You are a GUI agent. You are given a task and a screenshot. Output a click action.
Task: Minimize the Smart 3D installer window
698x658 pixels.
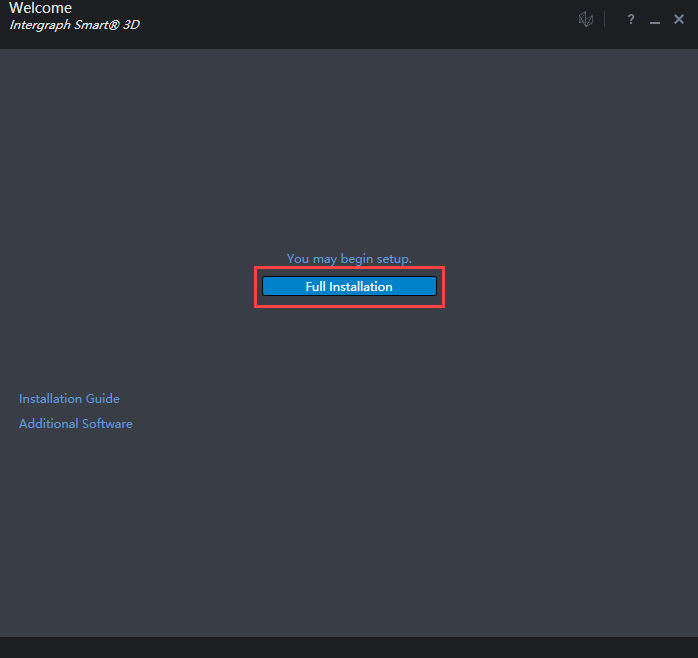(x=654, y=21)
